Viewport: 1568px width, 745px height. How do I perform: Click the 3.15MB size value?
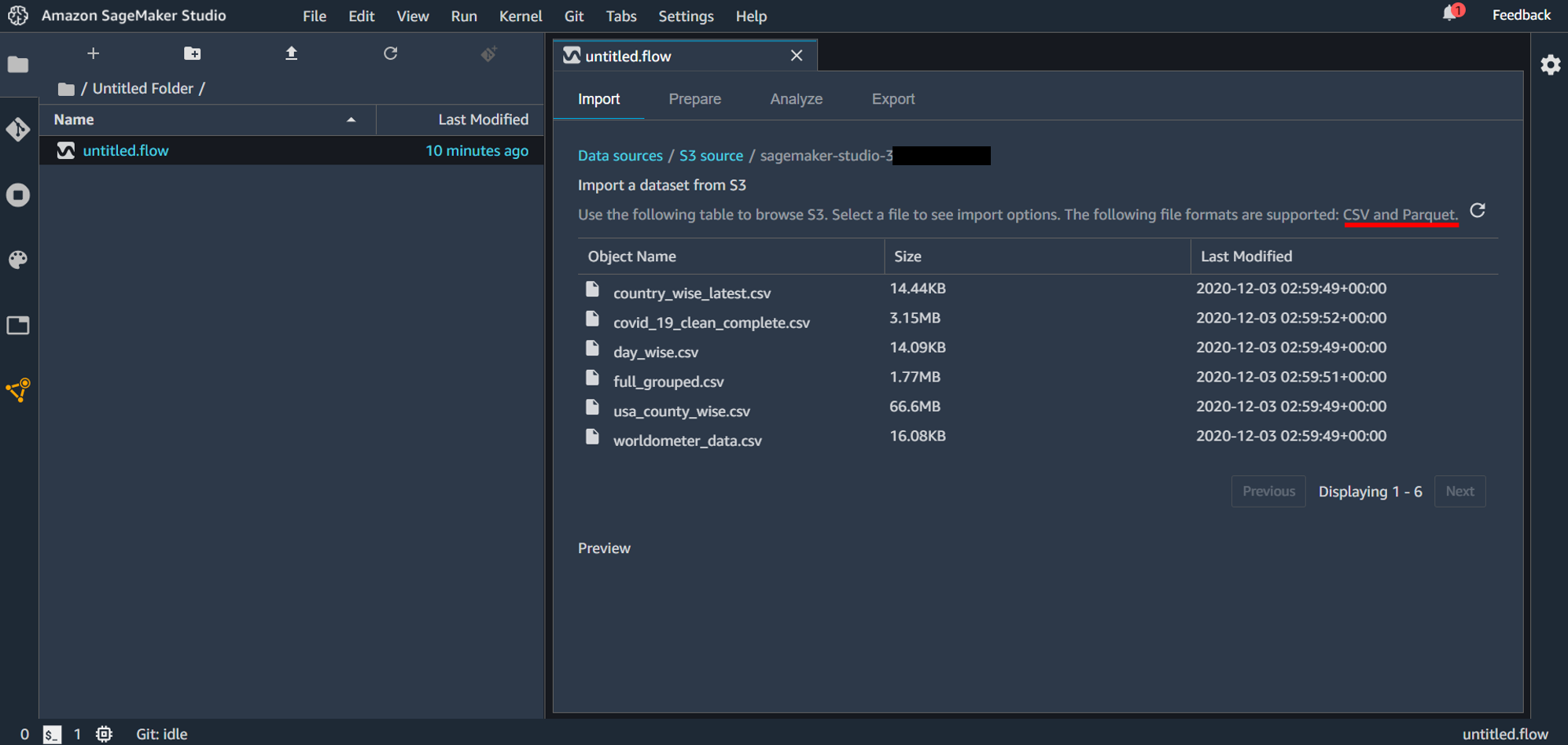click(915, 318)
